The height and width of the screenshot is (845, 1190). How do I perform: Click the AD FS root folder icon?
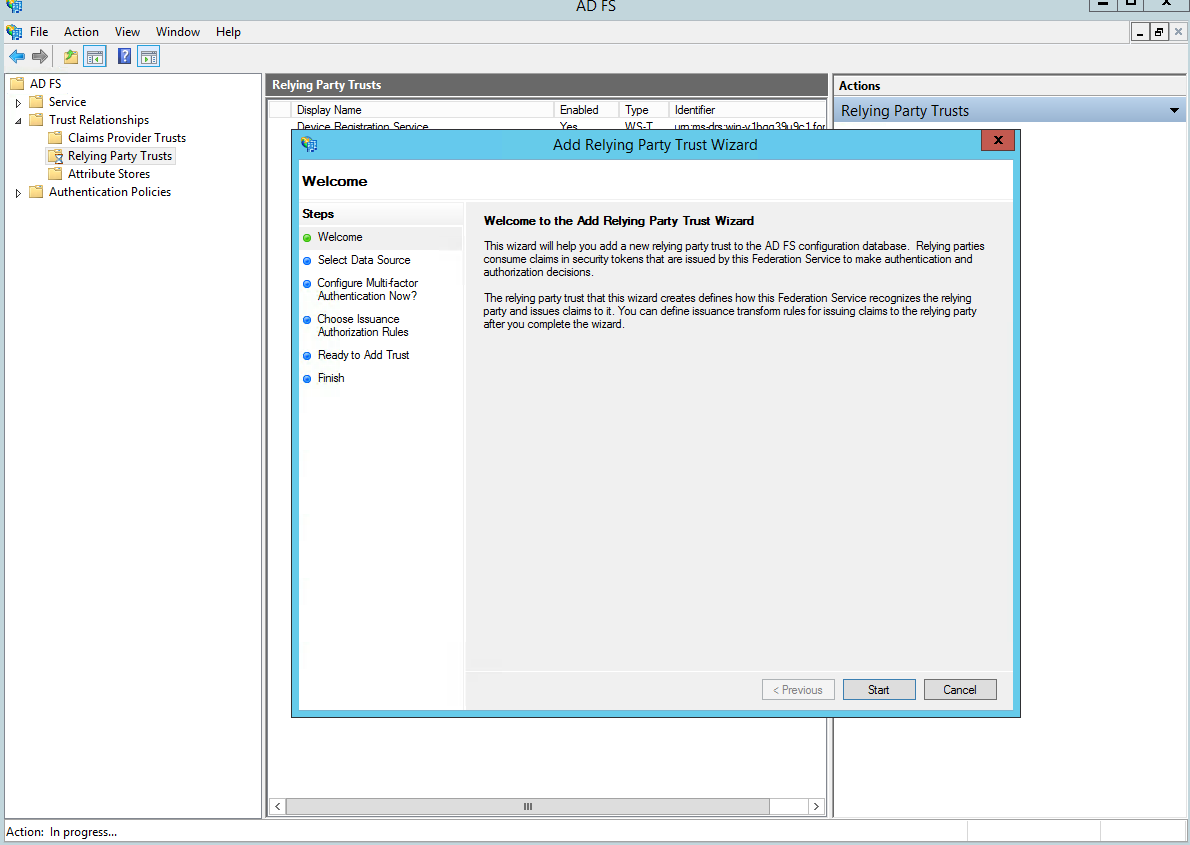(17, 84)
